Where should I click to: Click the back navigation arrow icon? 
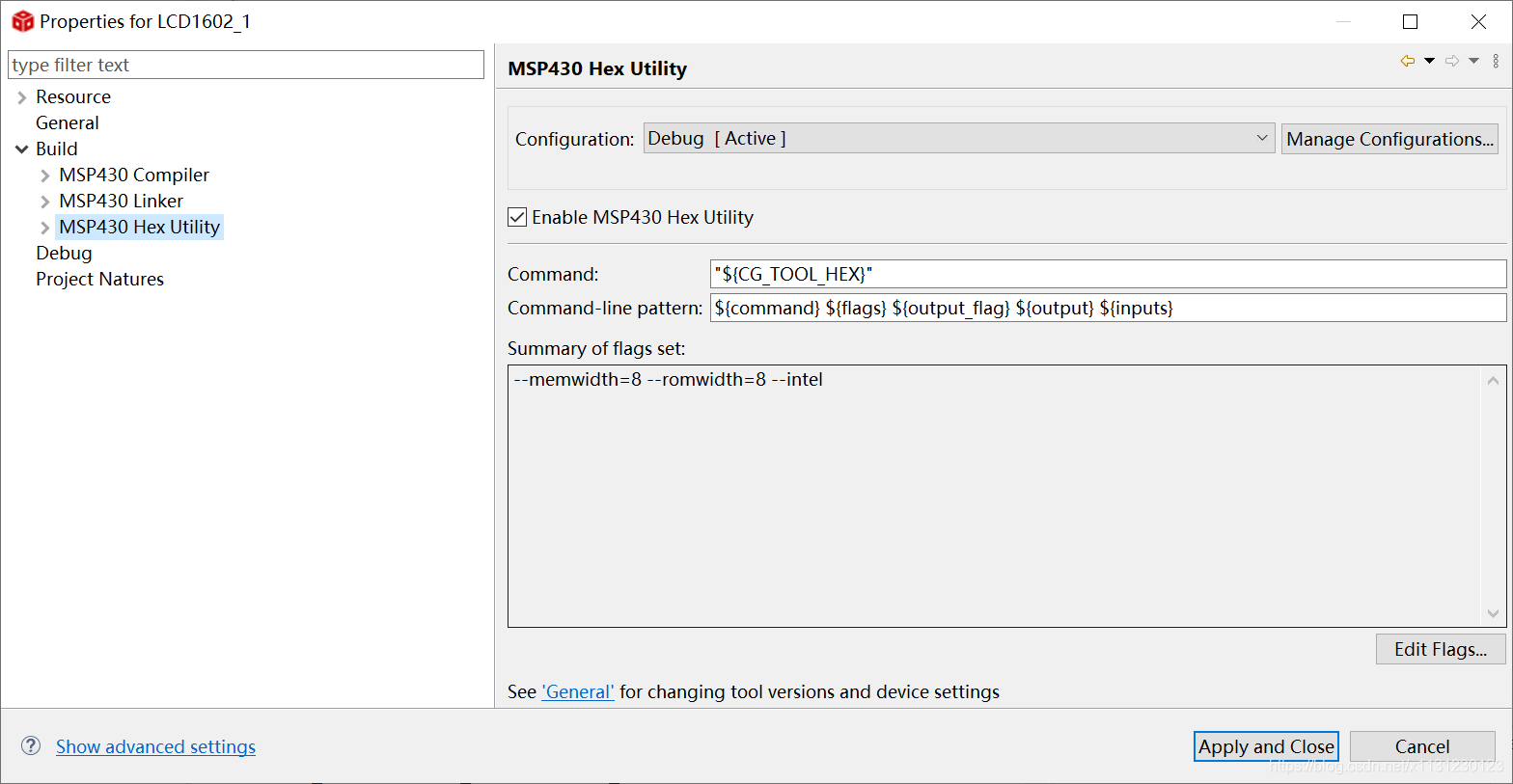tap(1408, 61)
